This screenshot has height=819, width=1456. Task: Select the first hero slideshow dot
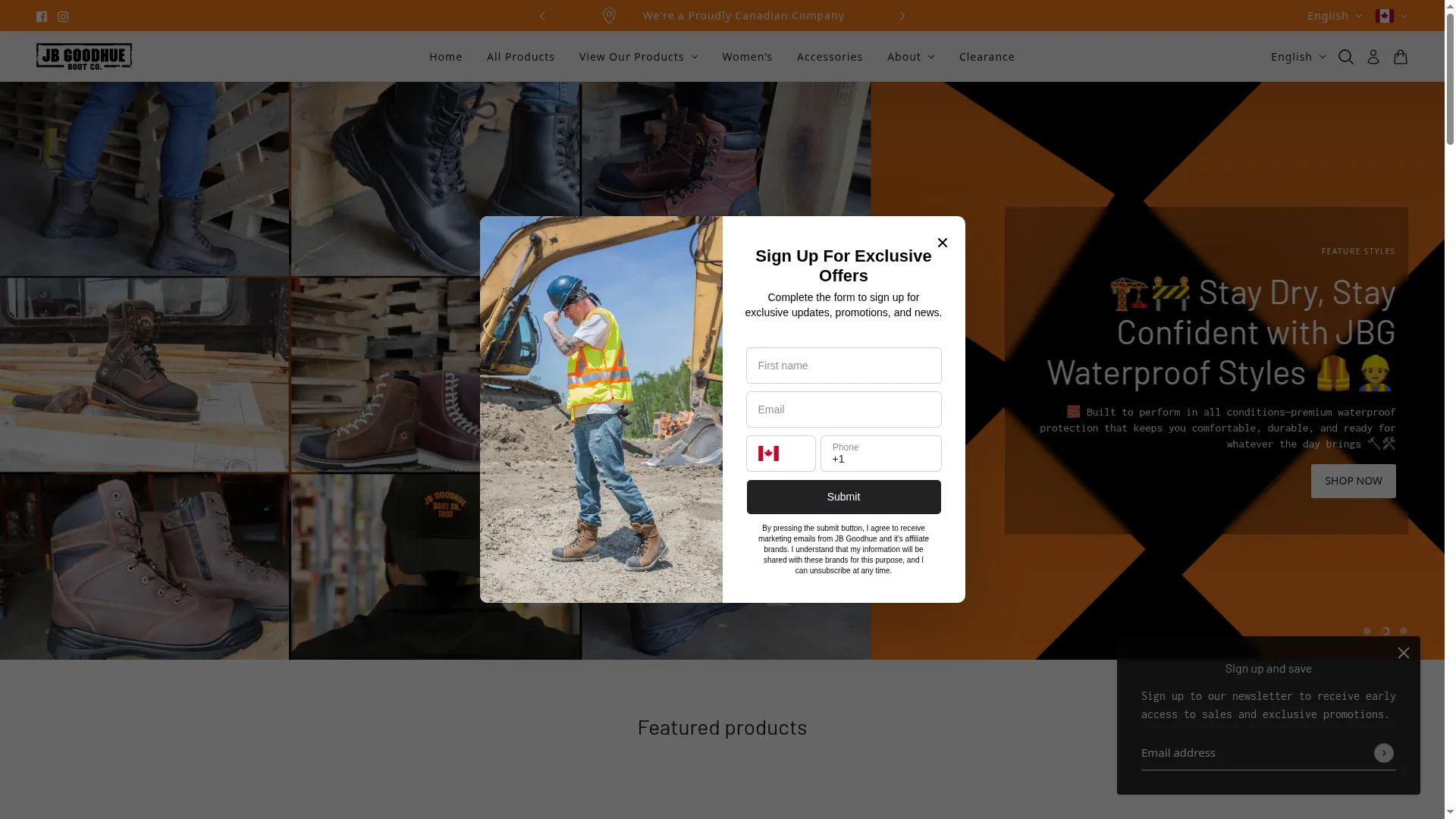[1367, 632]
